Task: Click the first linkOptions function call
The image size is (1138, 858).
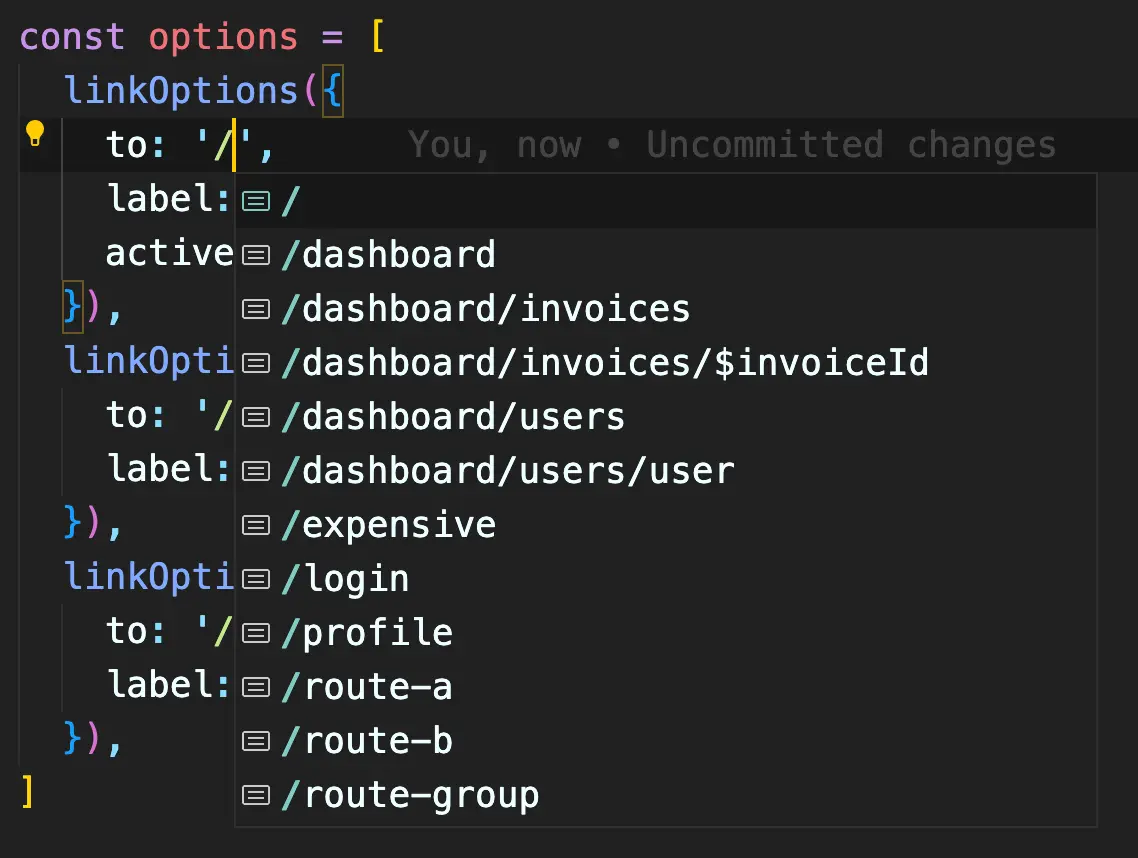Action: pos(180,92)
